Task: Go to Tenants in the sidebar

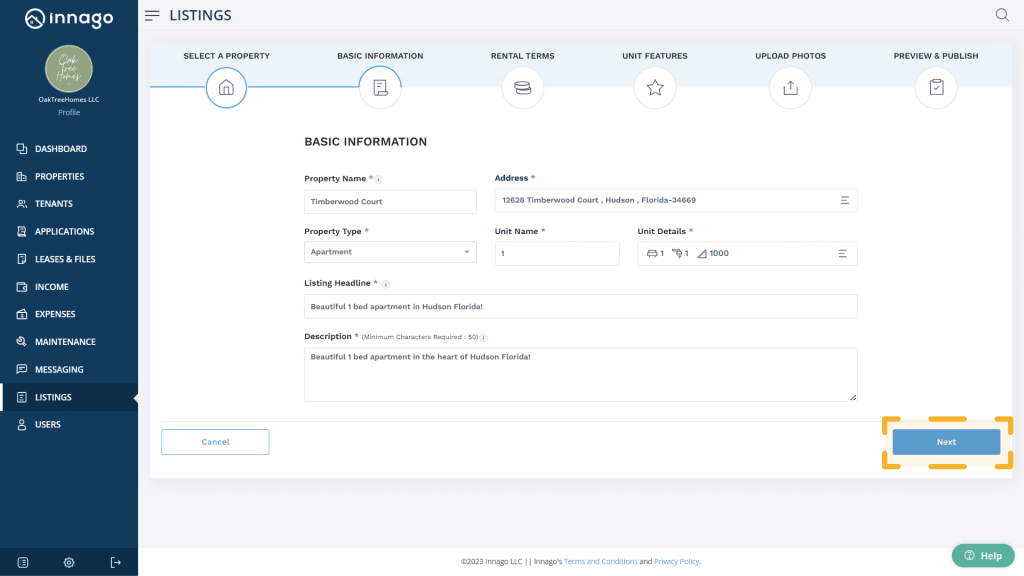Action: [x=53, y=204]
